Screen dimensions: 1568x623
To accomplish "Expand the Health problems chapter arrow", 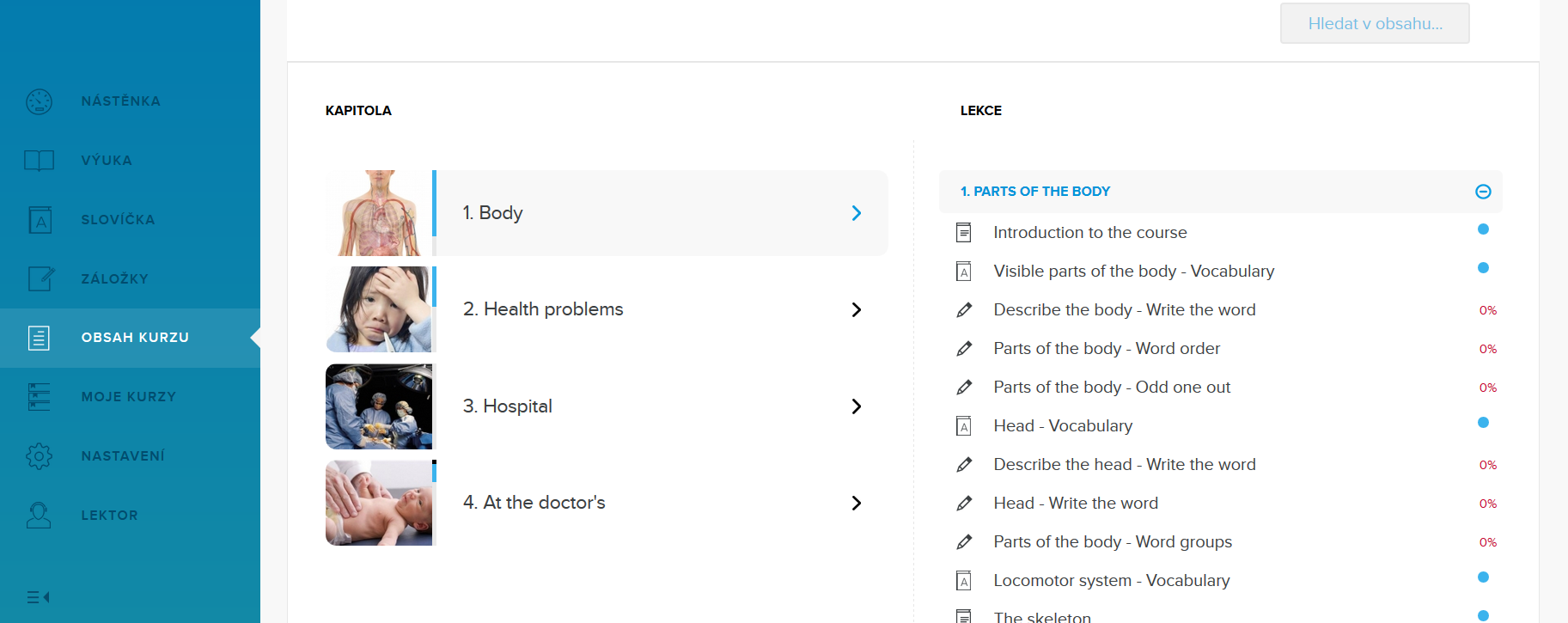I will pos(856,309).
